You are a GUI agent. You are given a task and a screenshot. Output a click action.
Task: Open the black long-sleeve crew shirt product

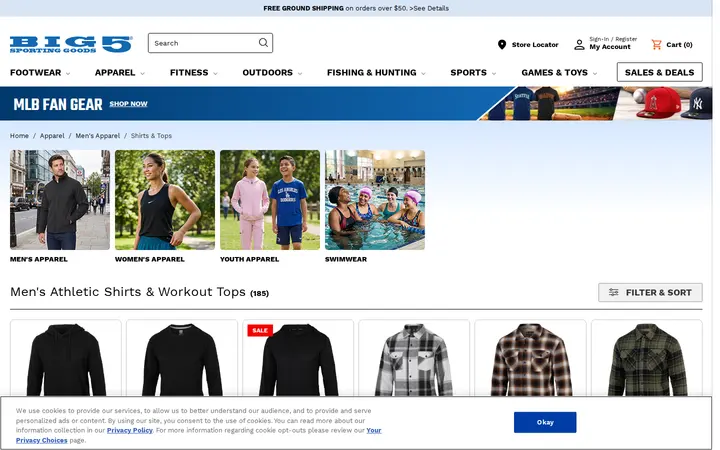click(182, 359)
